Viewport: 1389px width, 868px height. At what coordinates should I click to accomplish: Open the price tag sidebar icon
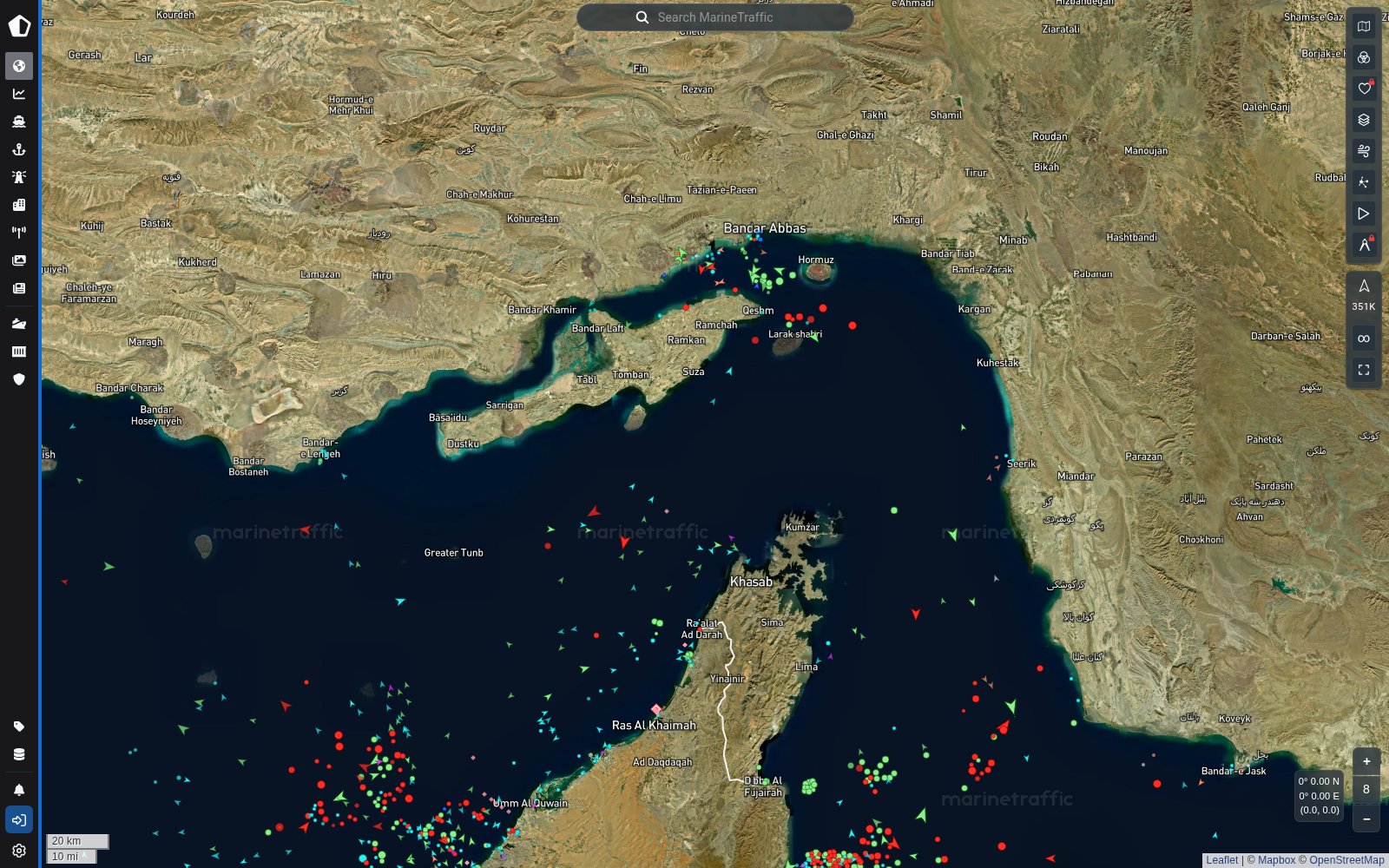tap(19, 727)
